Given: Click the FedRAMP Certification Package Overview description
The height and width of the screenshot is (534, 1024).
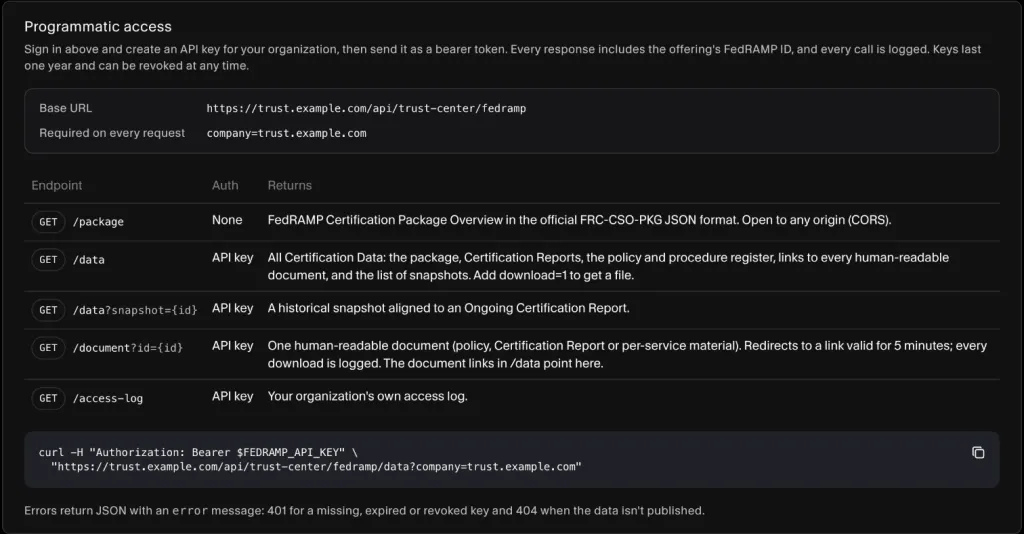Looking at the screenshot, I should [579, 220].
